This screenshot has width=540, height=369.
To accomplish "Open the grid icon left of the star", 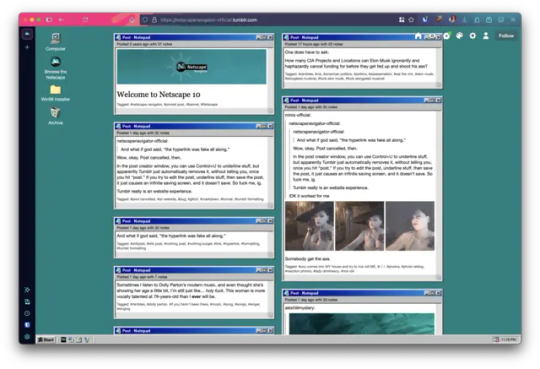I will pyautogui.click(x=402, y=20).
